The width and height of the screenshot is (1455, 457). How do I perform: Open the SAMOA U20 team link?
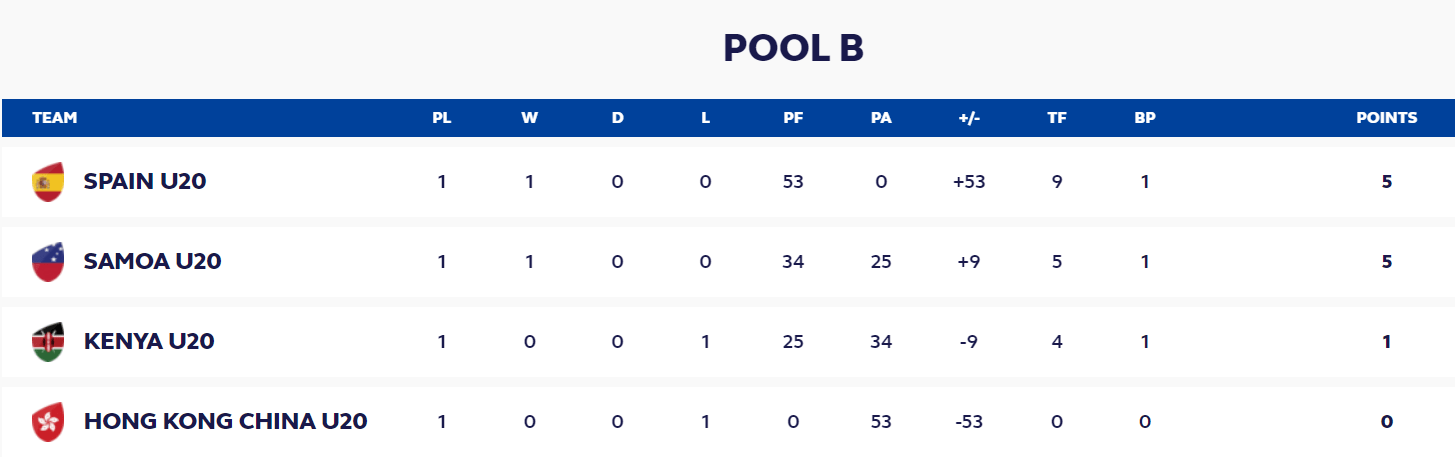(x=153, y=262)
